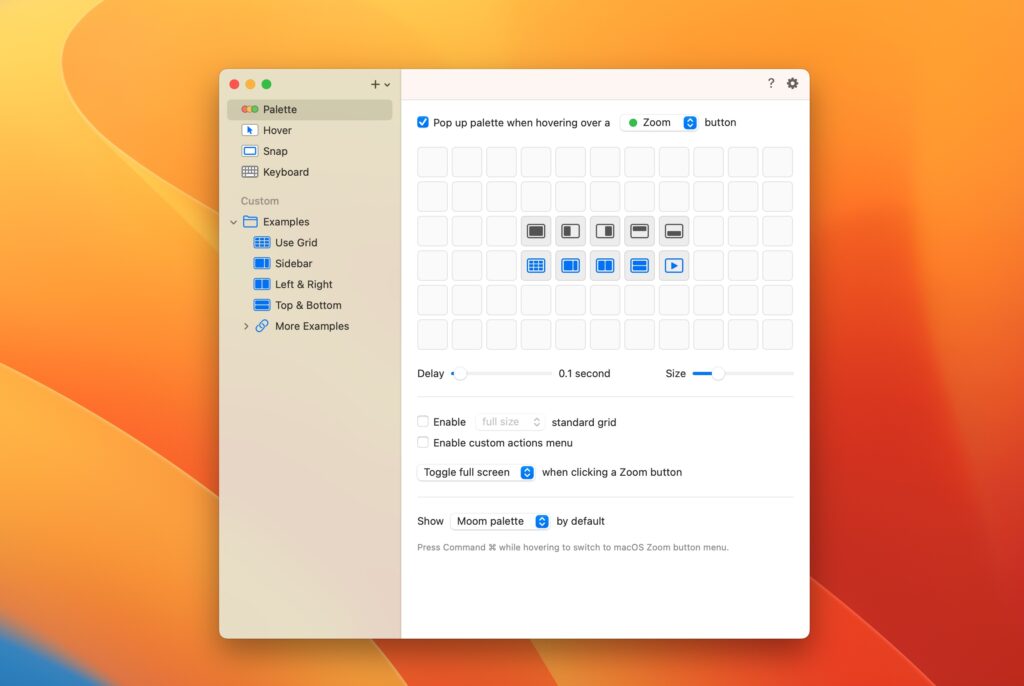Enable the custom actions menu checkbox

pos(423,442)
